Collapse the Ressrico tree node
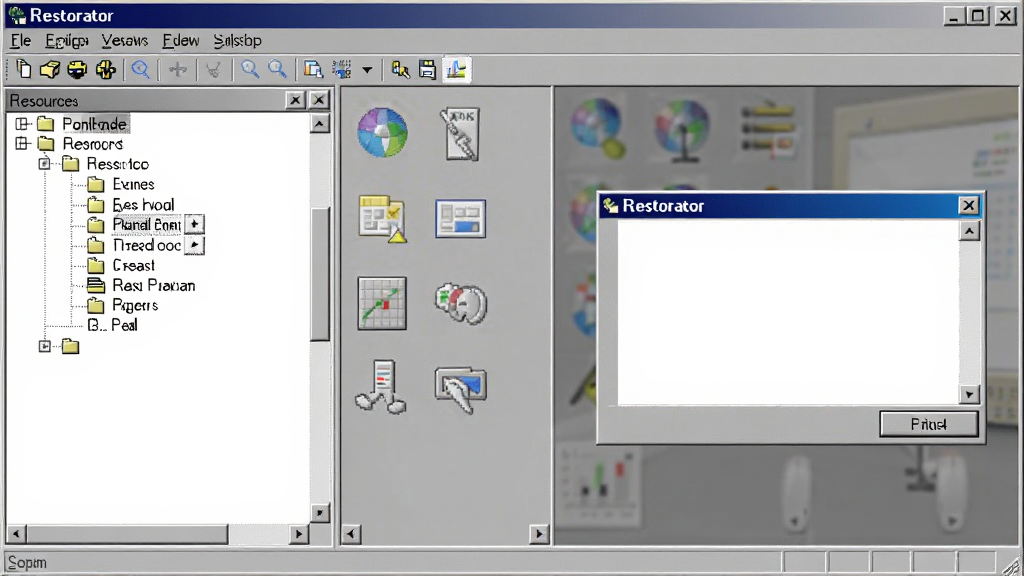The image size is (1024, 576). click(44, 163)
